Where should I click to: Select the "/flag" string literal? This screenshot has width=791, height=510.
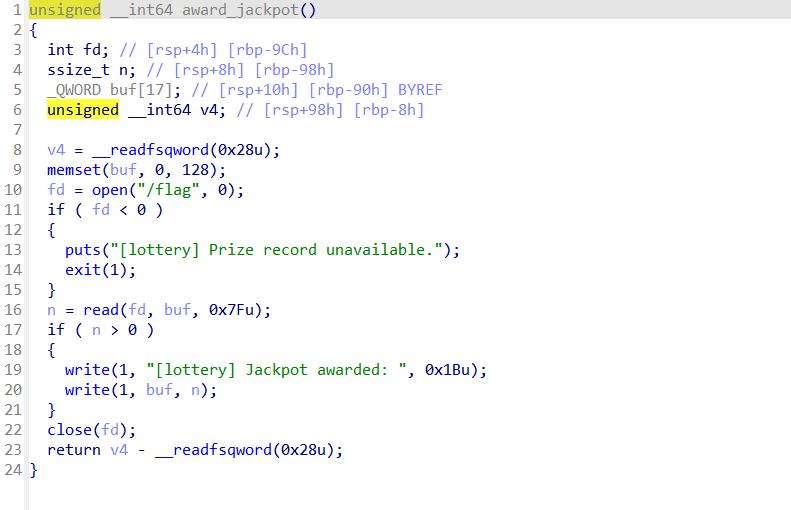[x=168, y=190]
